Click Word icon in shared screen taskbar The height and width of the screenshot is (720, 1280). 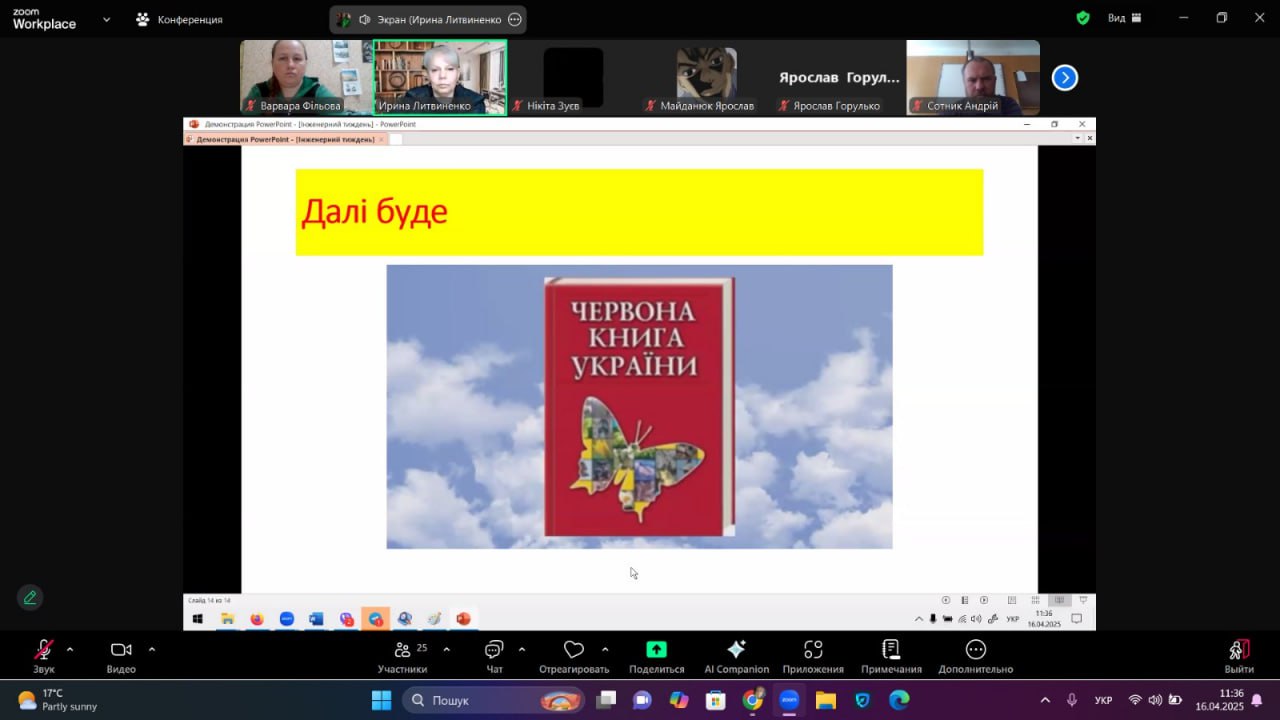click(316, 619)
